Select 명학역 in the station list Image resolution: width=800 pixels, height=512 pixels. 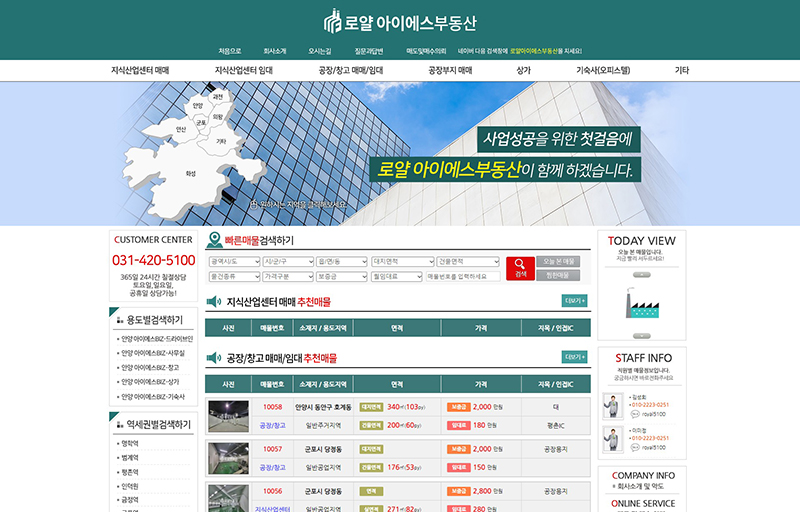click(x=130, y=443)
